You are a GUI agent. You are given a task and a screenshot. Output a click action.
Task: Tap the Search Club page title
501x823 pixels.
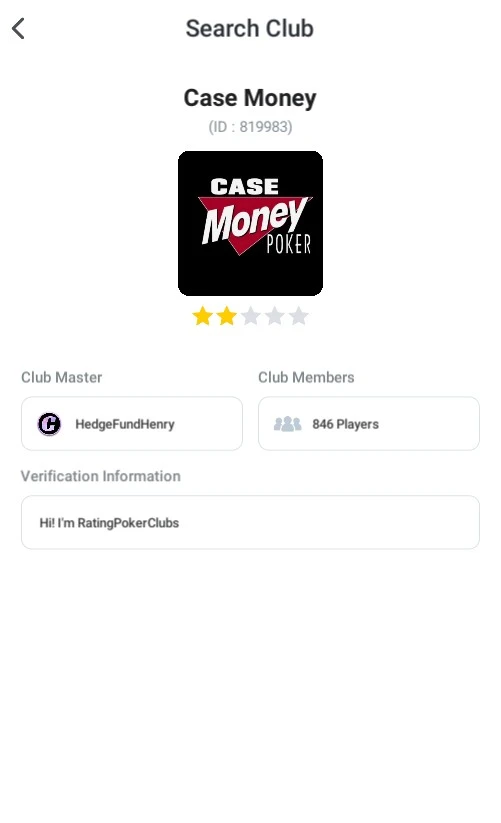click(250, 28)
